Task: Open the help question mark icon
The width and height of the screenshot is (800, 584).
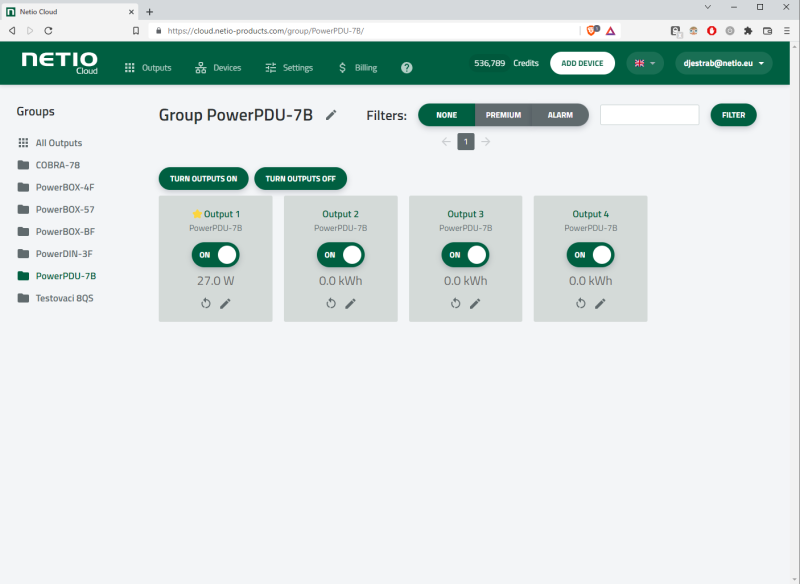Action: coord(407,68)
